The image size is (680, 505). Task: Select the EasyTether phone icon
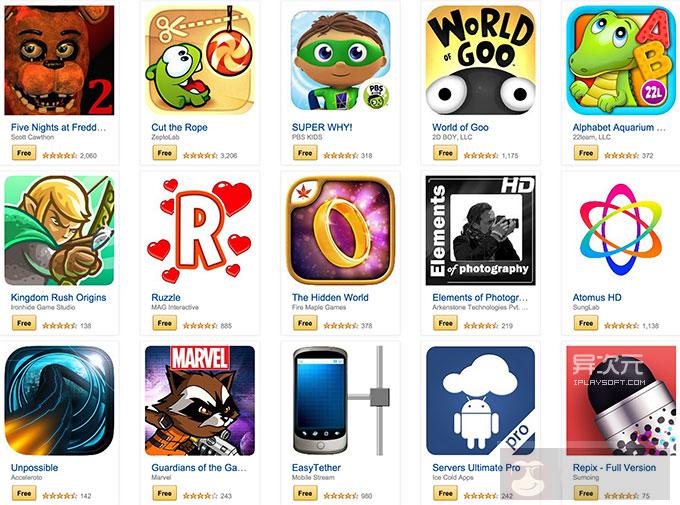[x=340, y=400]
